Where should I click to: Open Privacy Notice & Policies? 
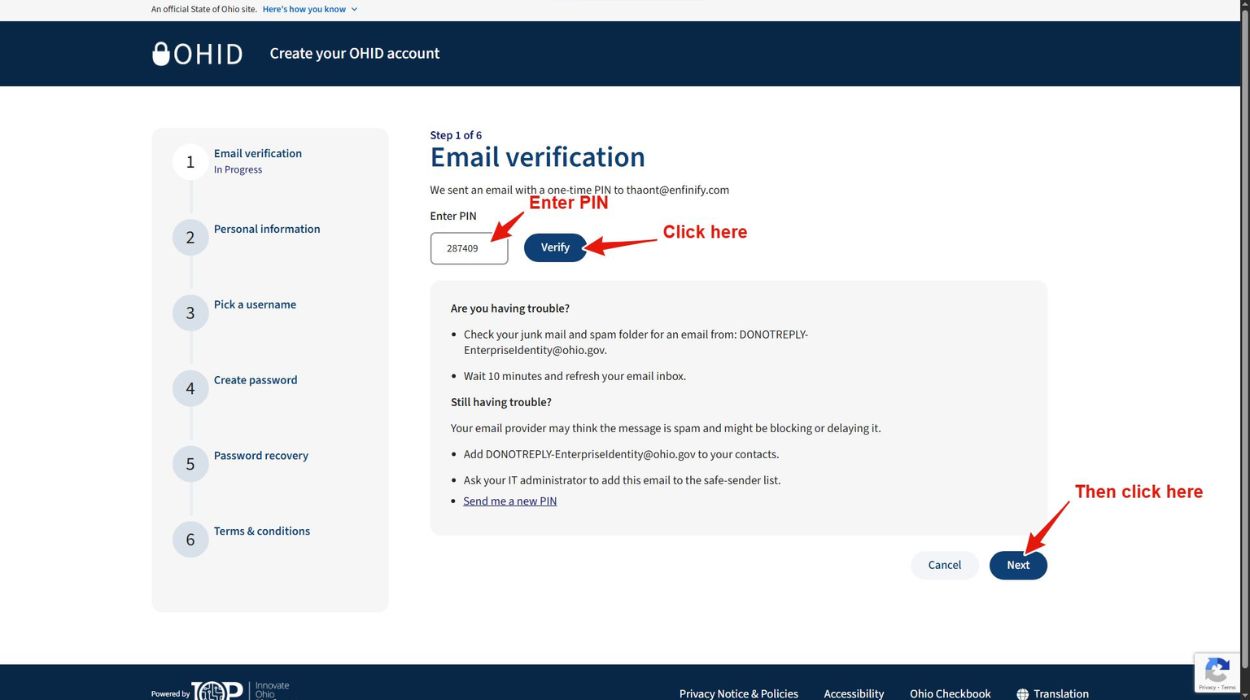click(x=738, y=693)
